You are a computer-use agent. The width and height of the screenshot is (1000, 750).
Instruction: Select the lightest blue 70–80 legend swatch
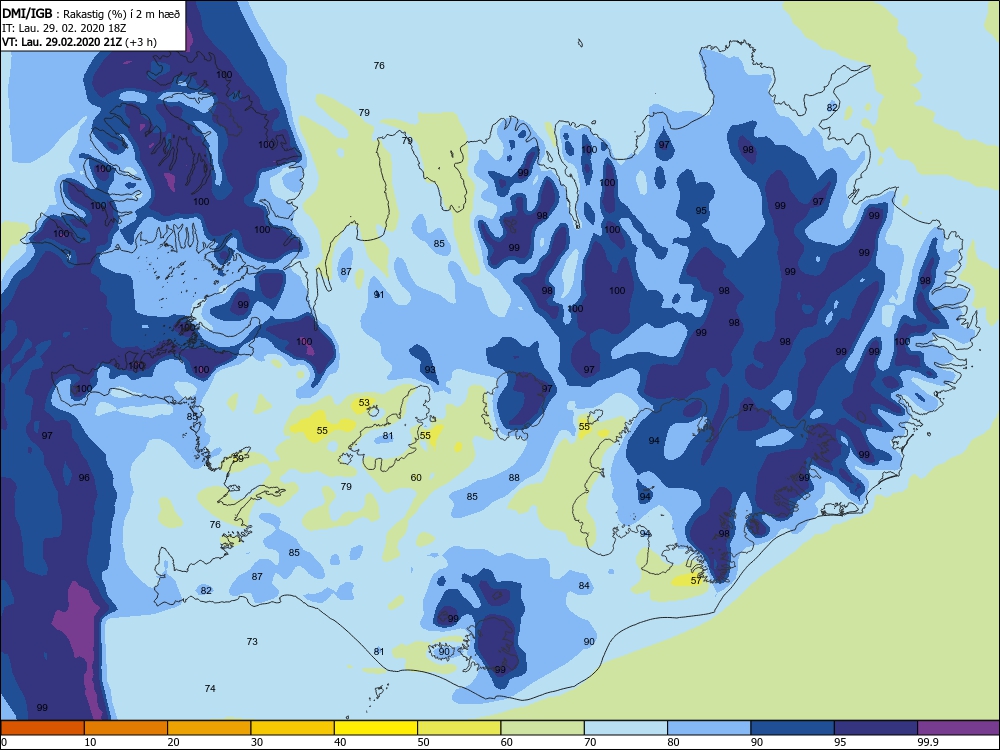[626, 728]
